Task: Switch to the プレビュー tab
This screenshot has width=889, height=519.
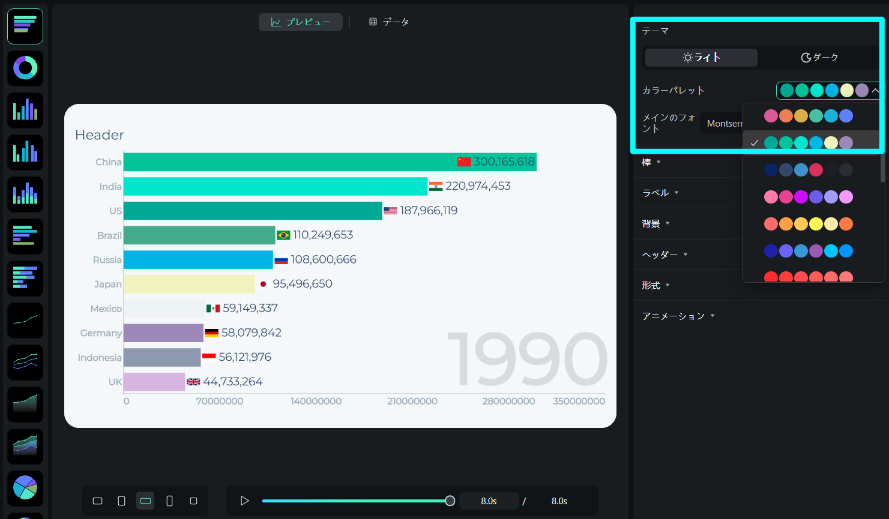Action: tap(300, 22)
